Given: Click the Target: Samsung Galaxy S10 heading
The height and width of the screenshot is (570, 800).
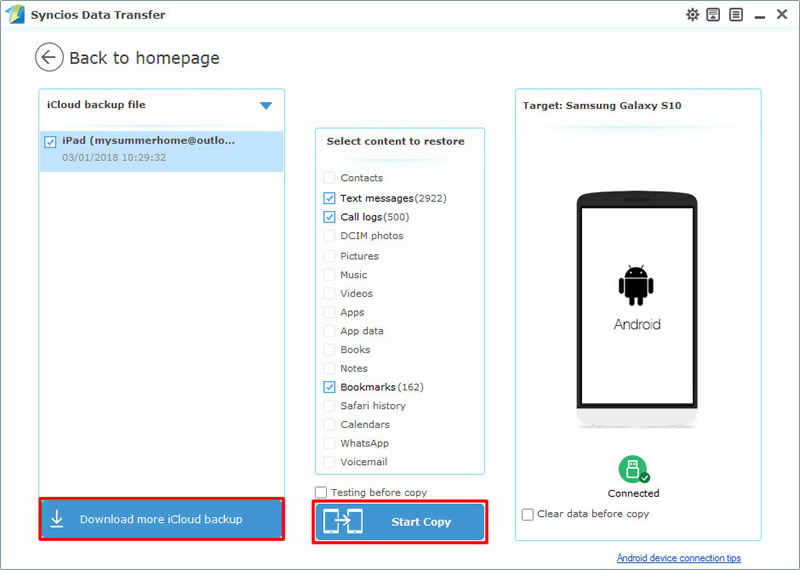Looking at the screenshot, I should [x=602, y=106].
